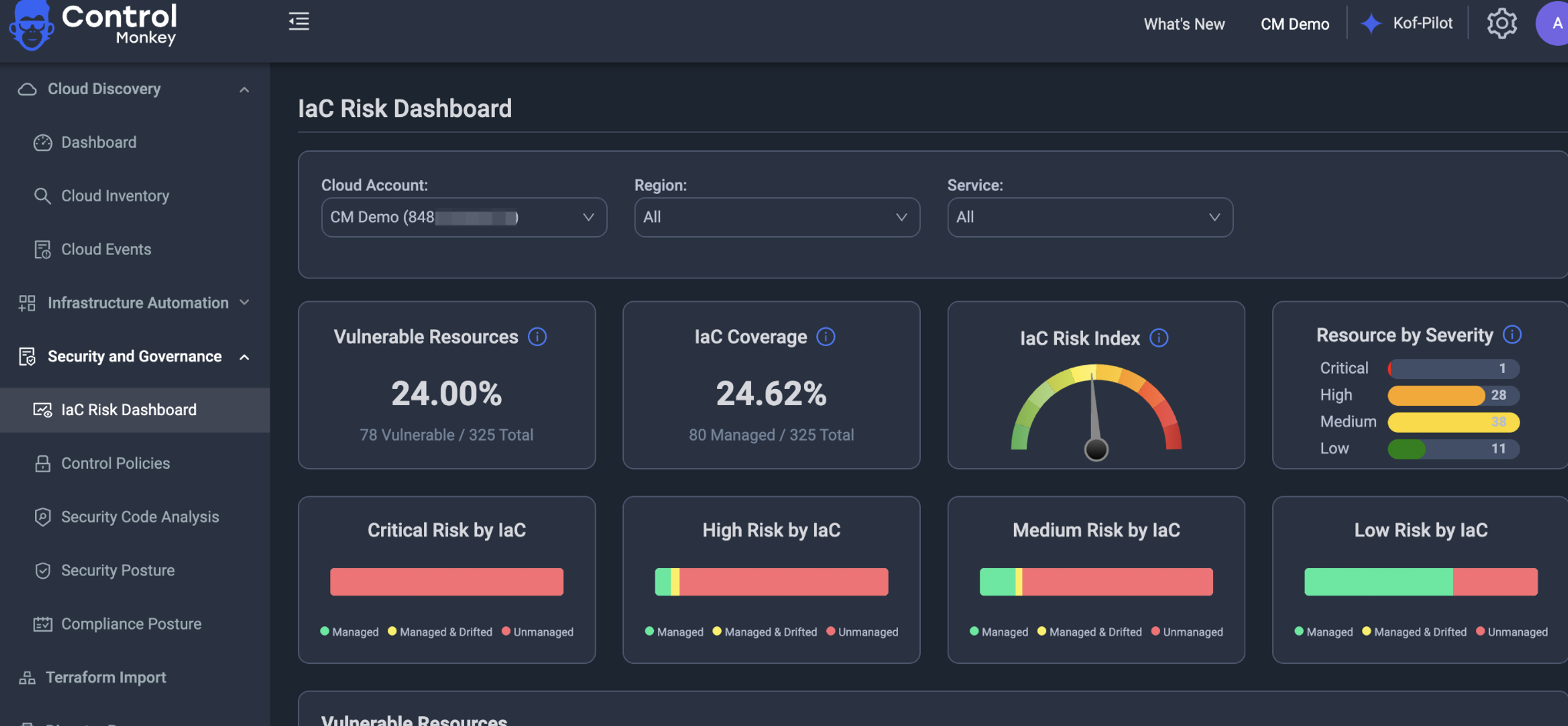Click IaC Risk Index info icon

point(1159,338)
